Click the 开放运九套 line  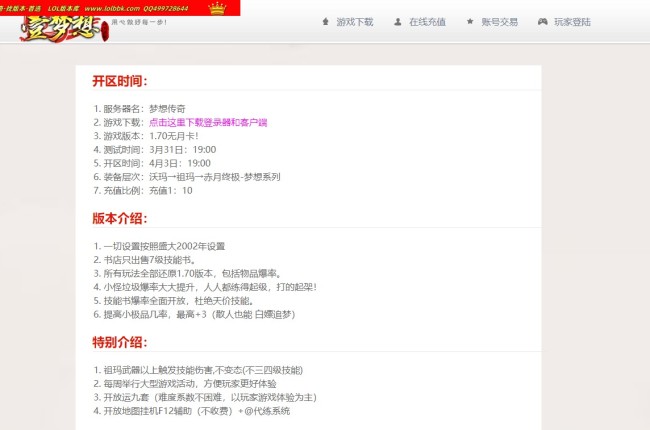(205, 397)
